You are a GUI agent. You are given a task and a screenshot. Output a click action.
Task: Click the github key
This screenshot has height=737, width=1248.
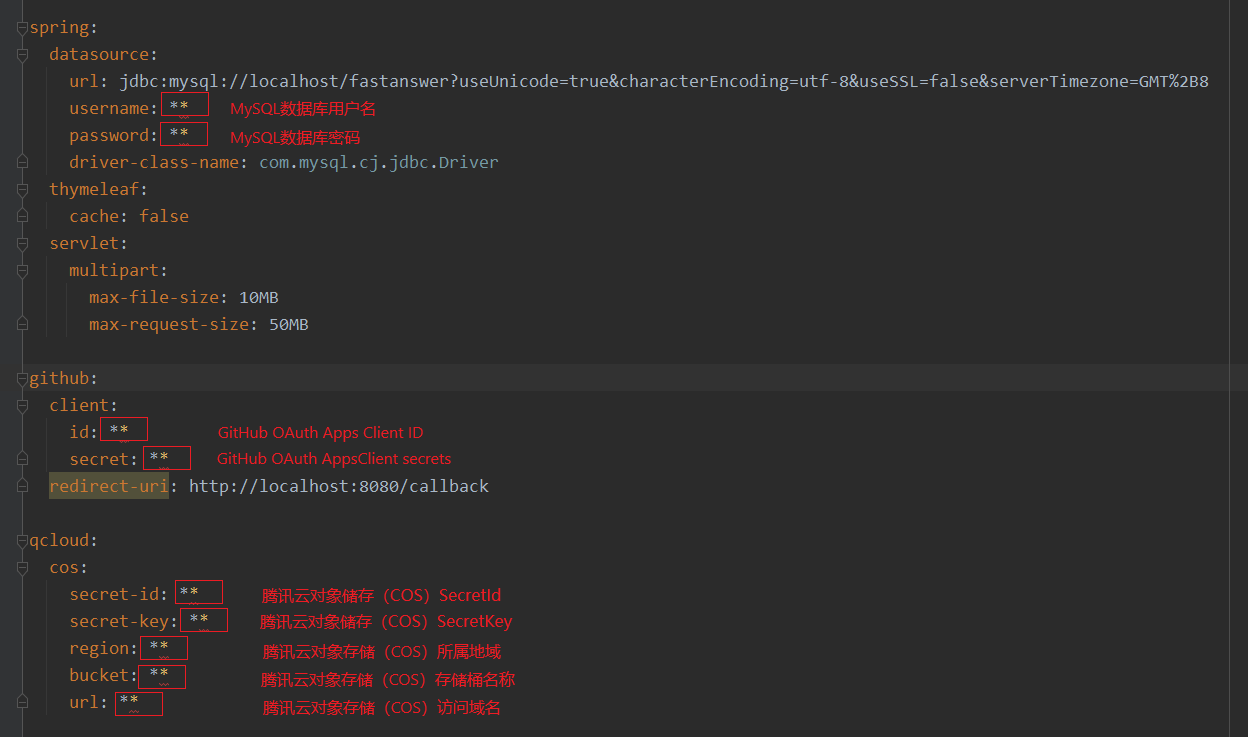pyautogui.click(x=59, y=378)
